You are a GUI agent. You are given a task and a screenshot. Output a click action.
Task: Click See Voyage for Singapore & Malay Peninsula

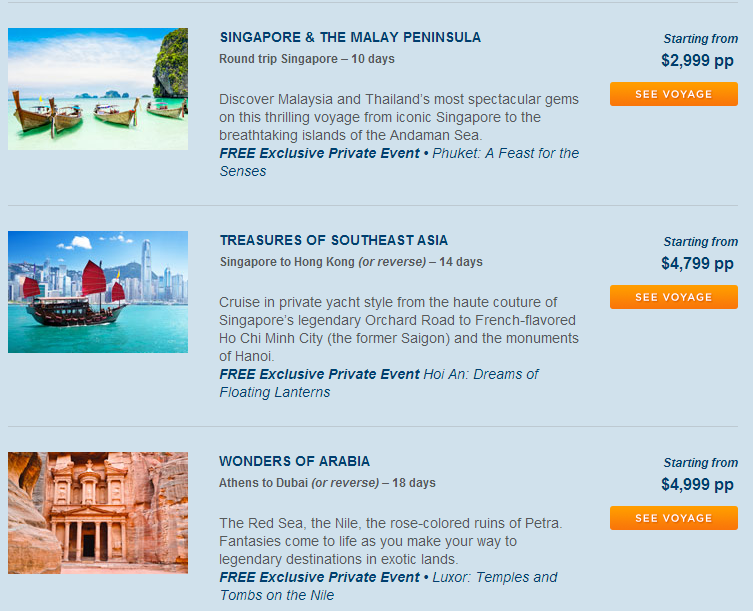tap(674, 94)
